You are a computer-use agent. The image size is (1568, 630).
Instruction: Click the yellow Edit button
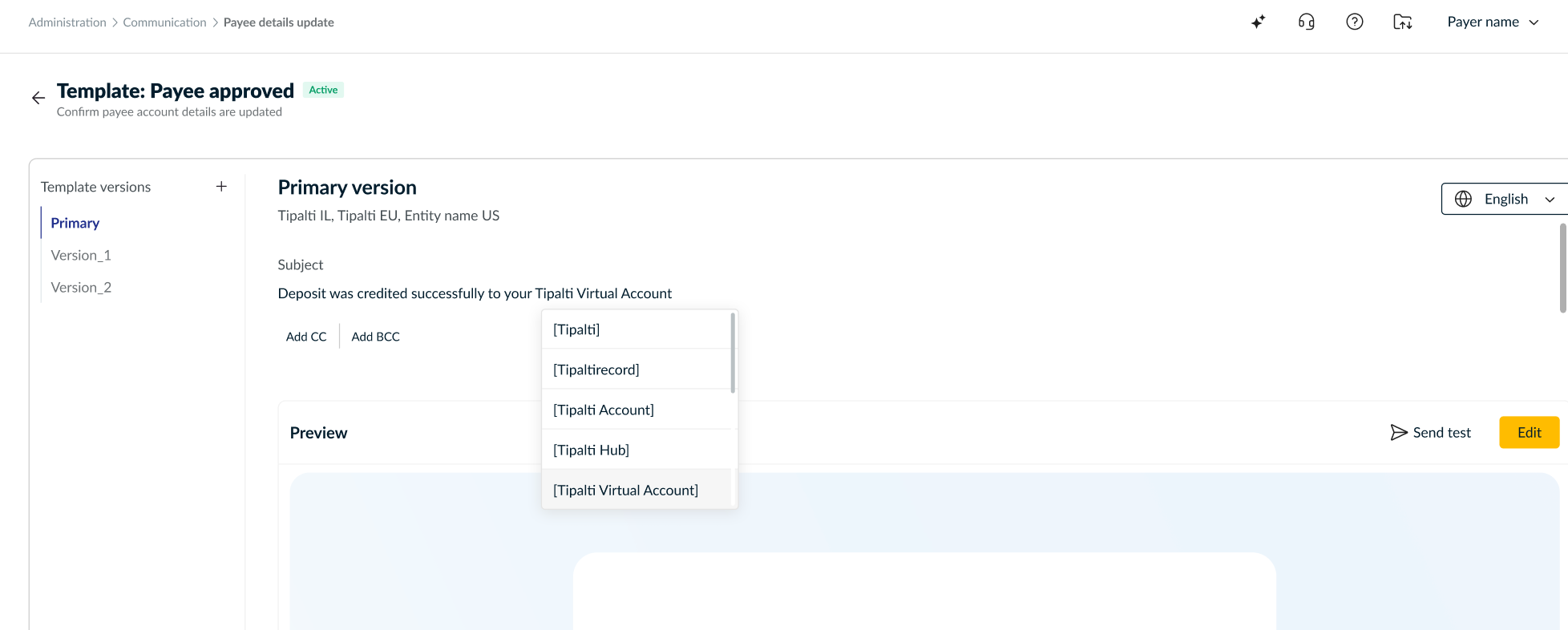tap(1529, 433)
